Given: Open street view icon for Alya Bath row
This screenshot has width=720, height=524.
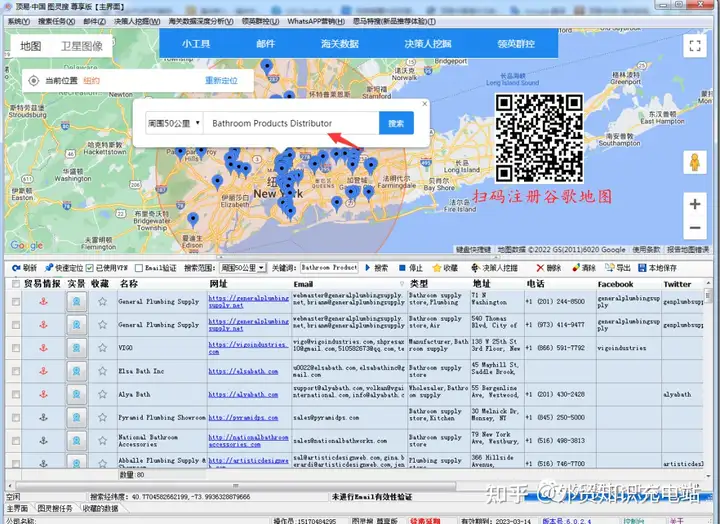Looking at the screenshot, I should pyautogui.click(x=77, y=394).
